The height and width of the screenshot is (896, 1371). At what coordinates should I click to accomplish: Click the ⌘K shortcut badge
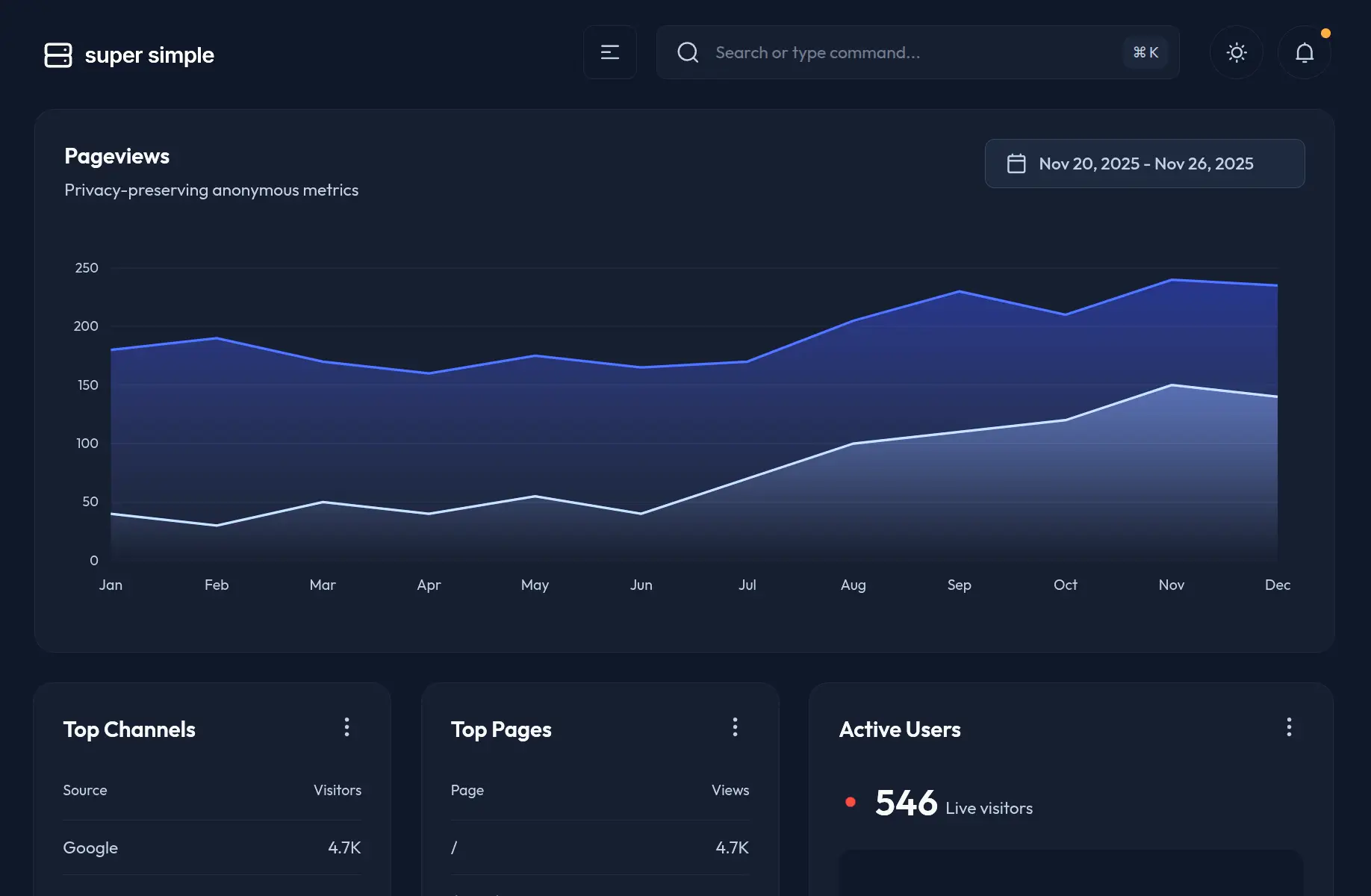pyautogui.click(x=1145, y=52)
